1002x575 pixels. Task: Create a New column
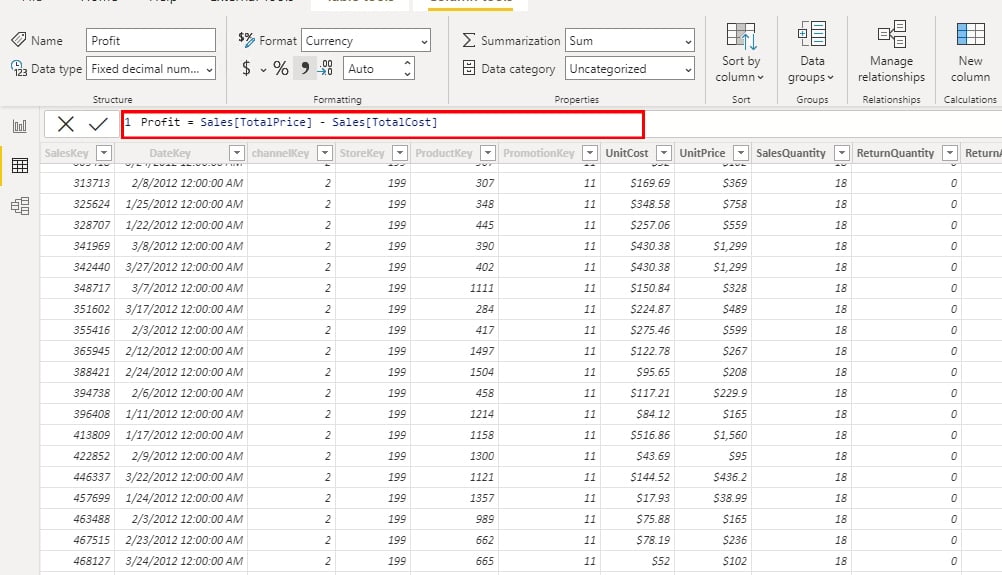pos(970,52)
